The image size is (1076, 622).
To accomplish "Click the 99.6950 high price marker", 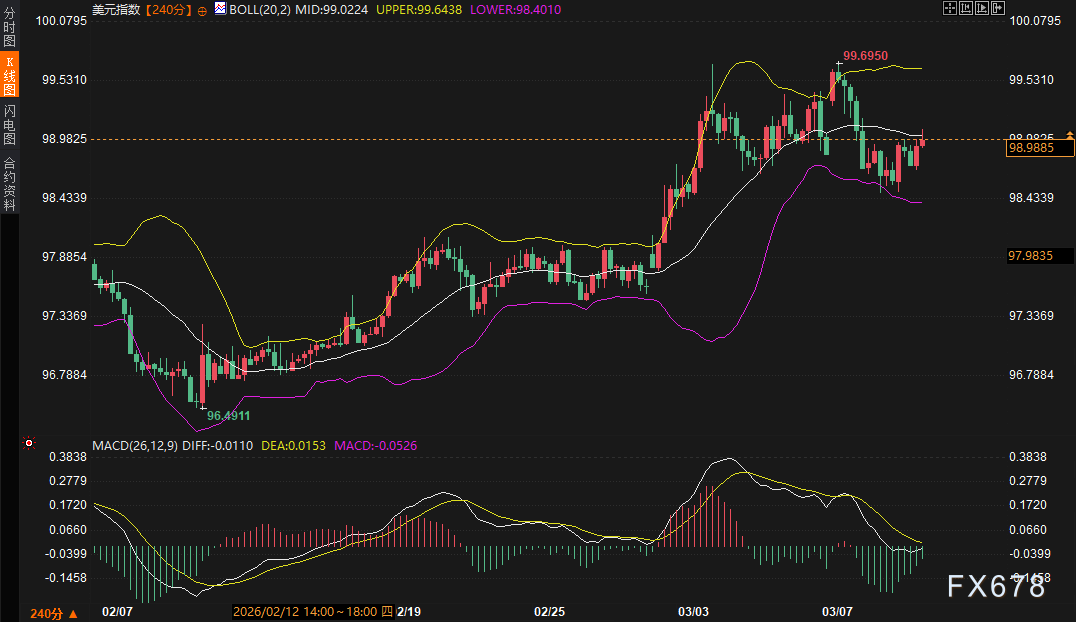I will (865, 56).
